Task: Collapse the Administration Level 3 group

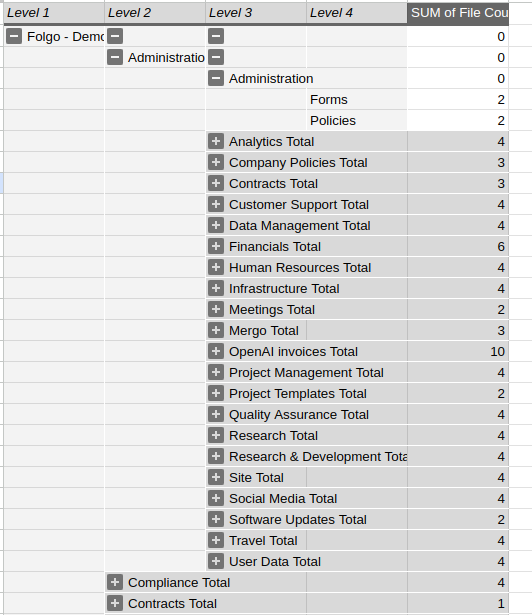Action: tap(216, 78)
